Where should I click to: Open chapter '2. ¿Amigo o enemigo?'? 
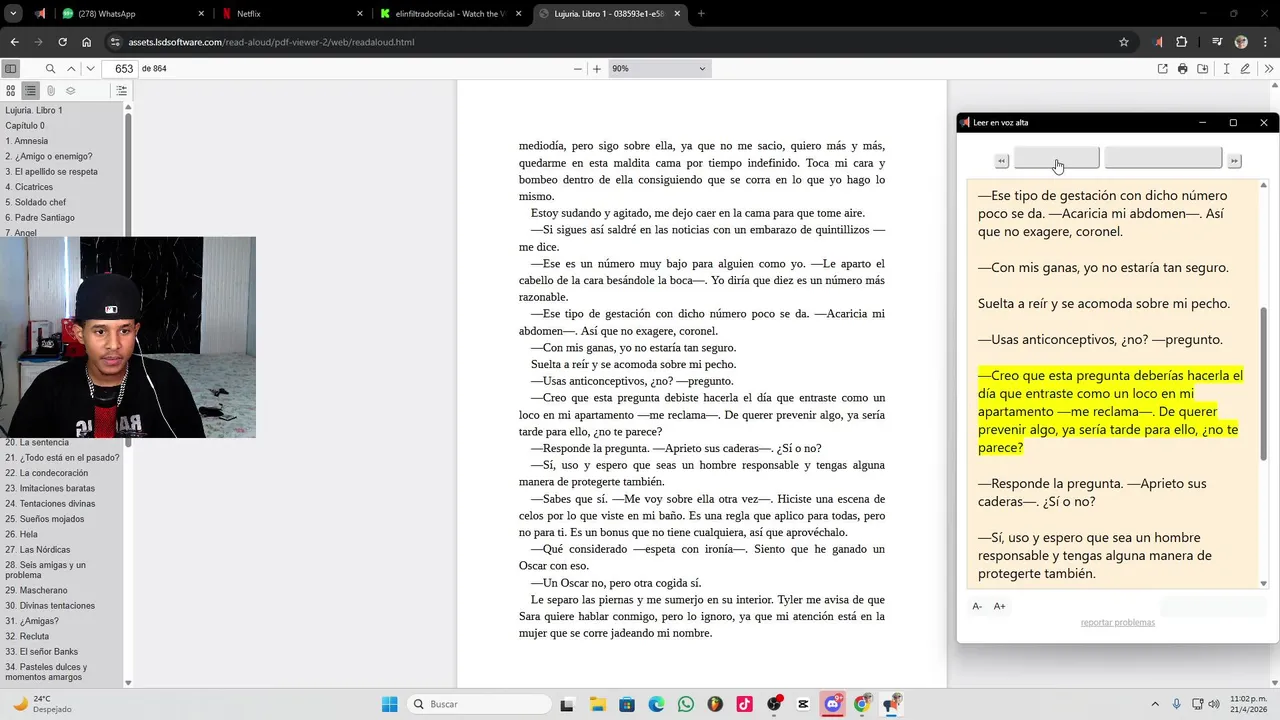click(49, 157)
